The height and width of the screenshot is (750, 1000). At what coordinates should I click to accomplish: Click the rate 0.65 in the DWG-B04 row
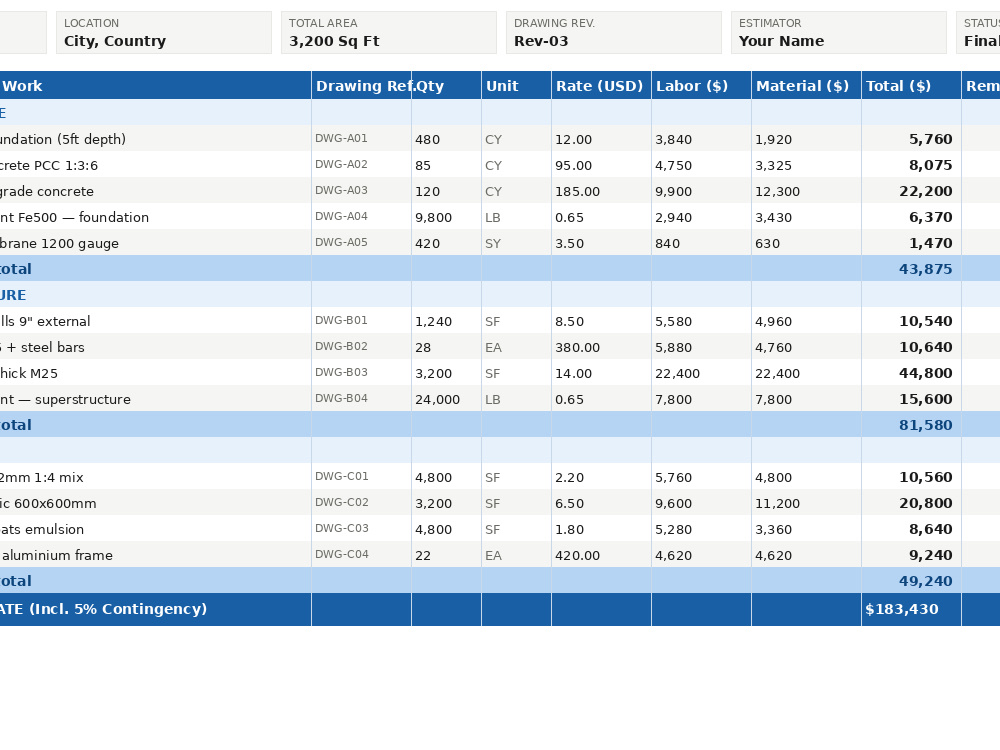point(569,400)
